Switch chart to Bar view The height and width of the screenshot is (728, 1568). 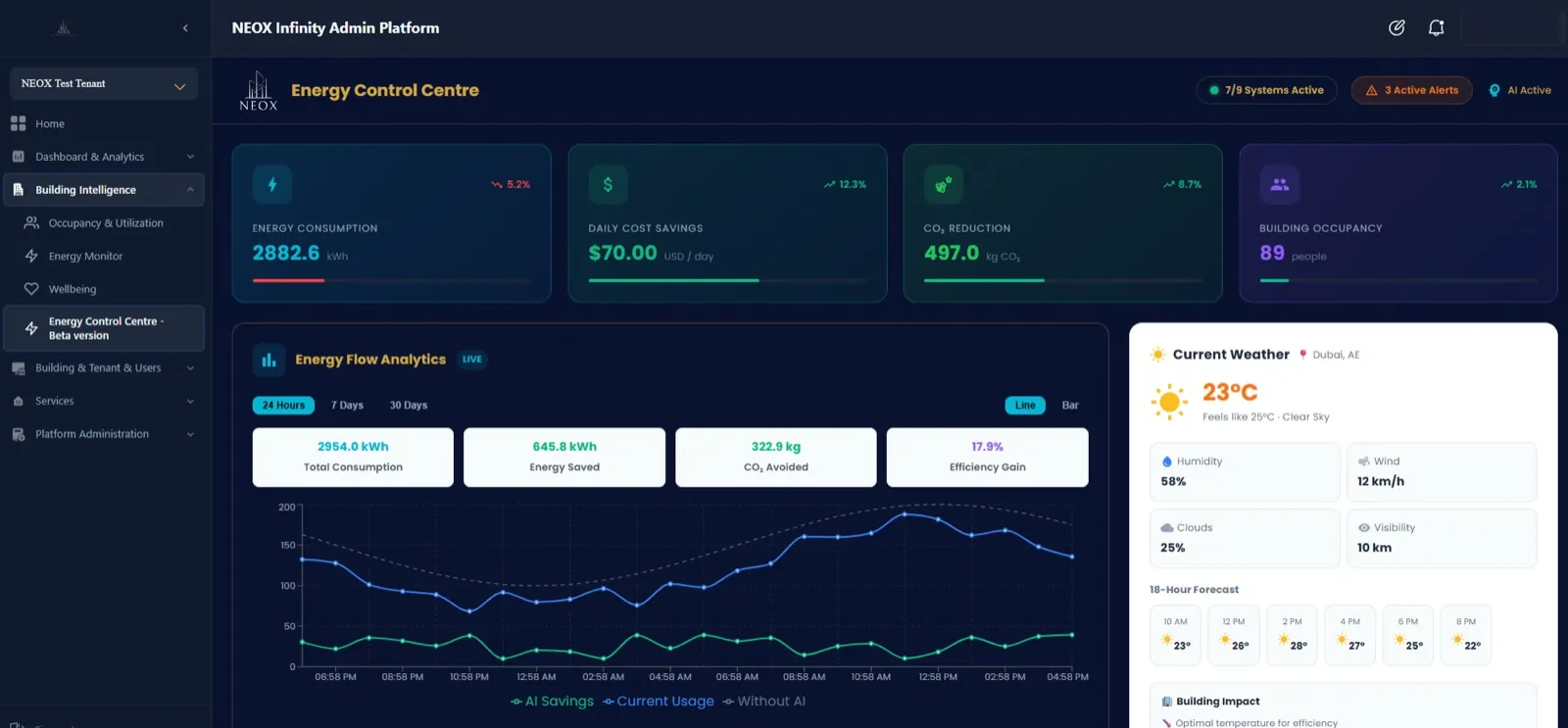pos(1070,405)
